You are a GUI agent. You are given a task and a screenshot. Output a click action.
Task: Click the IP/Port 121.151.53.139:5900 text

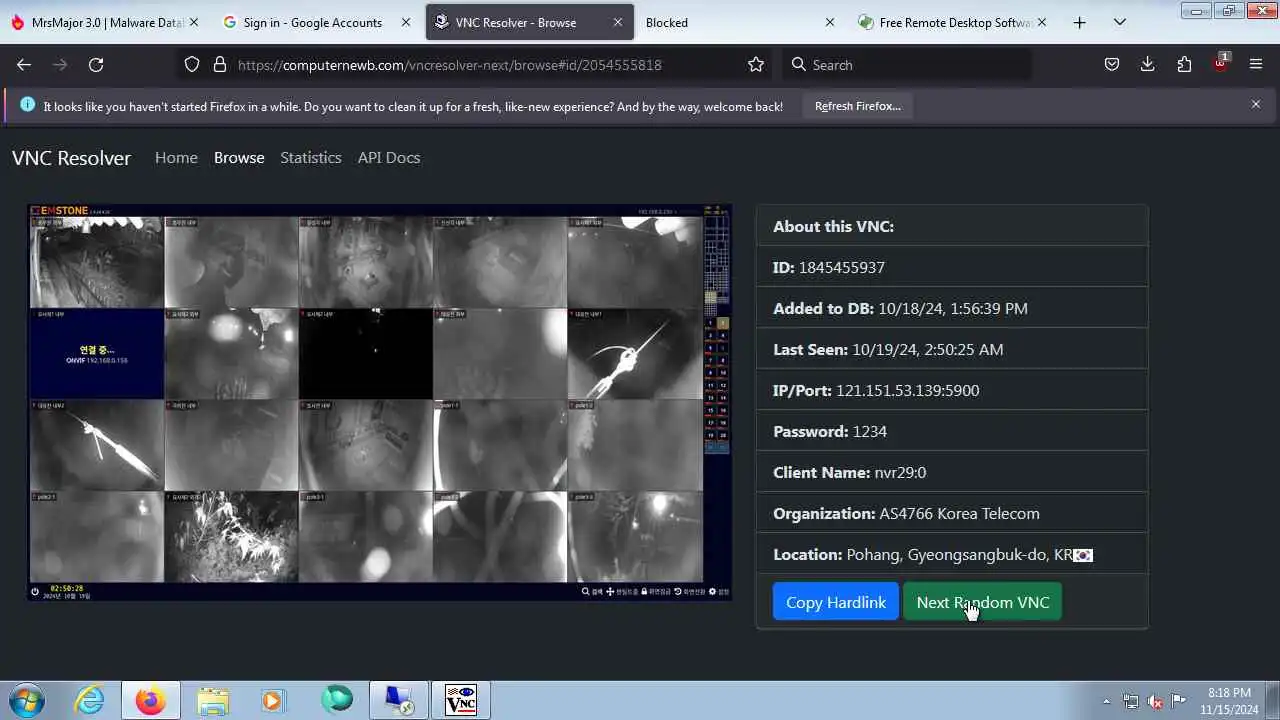[x=876, y=390]
